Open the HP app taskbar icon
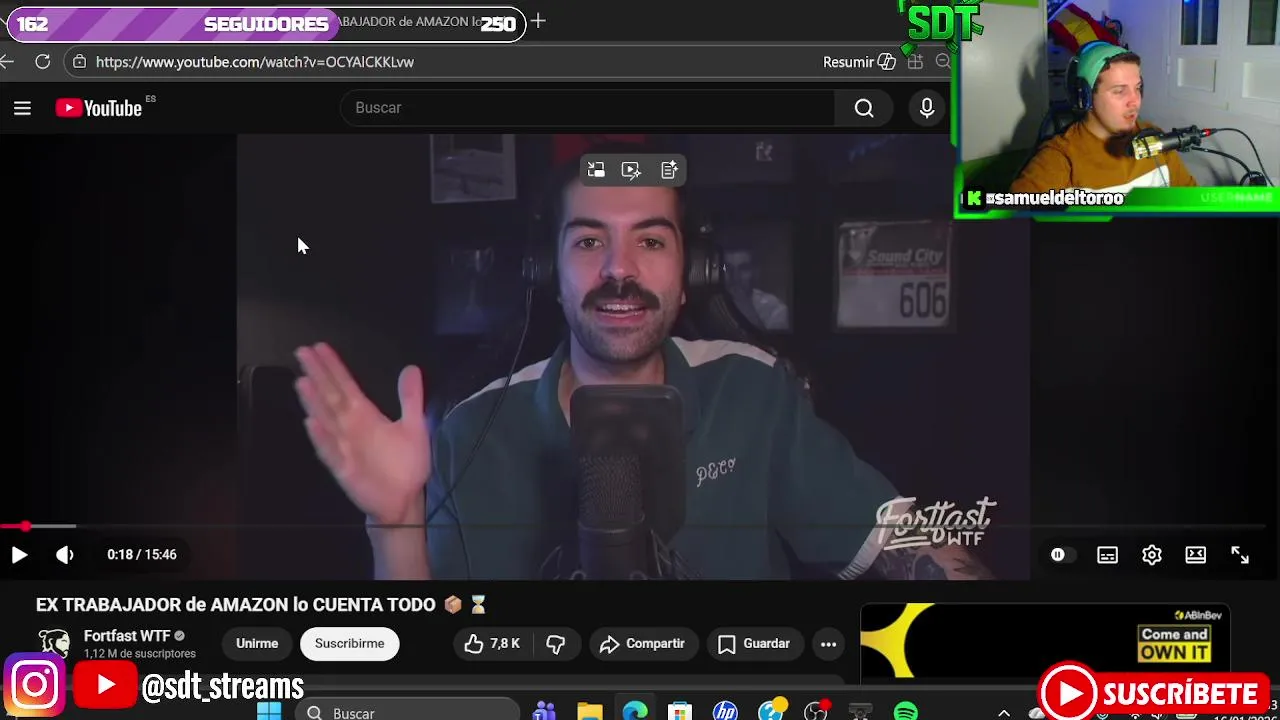Viewport: 1280px width, 720px height. (x=725, y=712)
